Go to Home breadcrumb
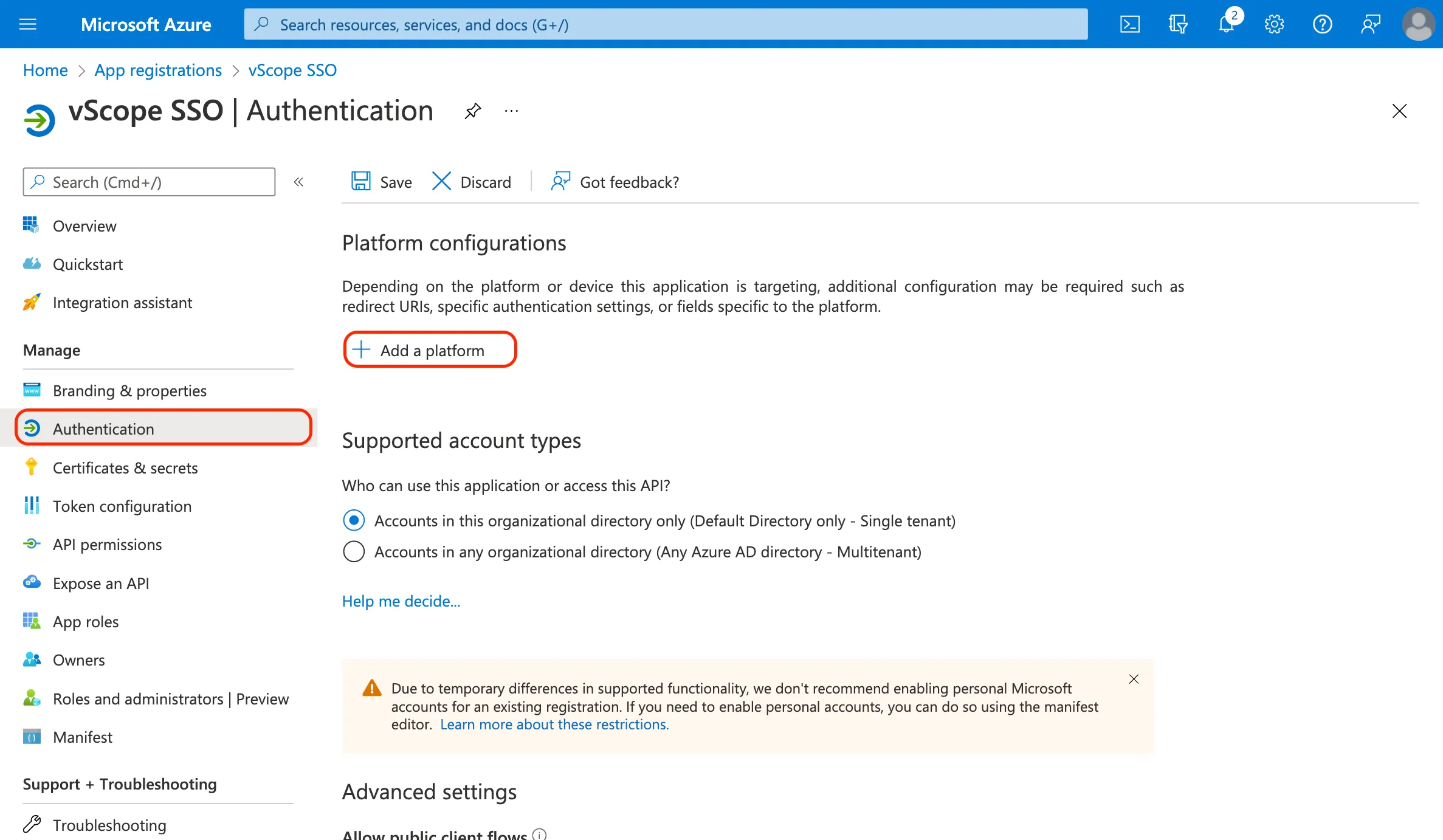The image size is (1443, 840). [46, 70]
